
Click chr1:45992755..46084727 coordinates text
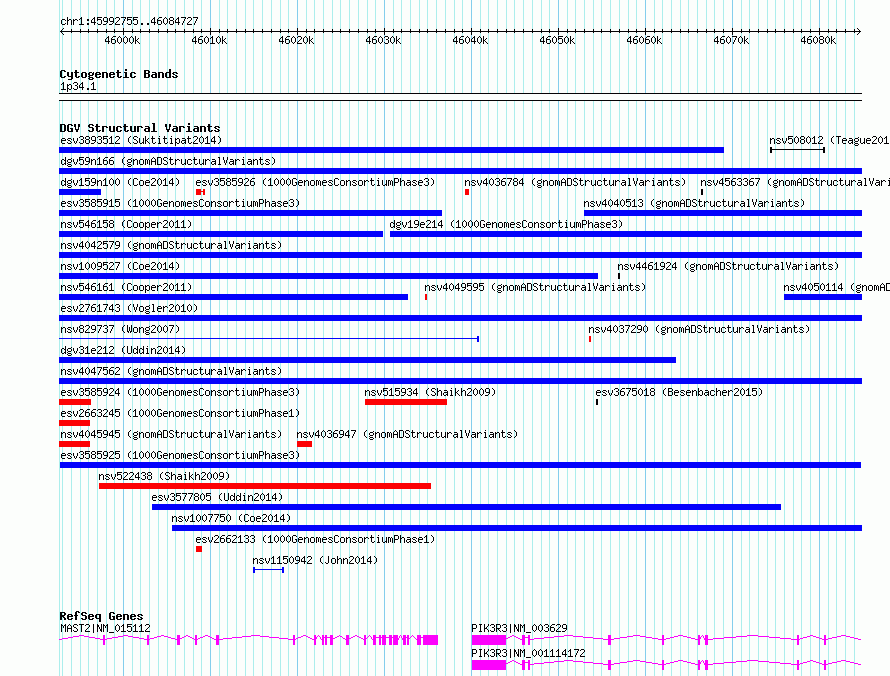point(129,21)
